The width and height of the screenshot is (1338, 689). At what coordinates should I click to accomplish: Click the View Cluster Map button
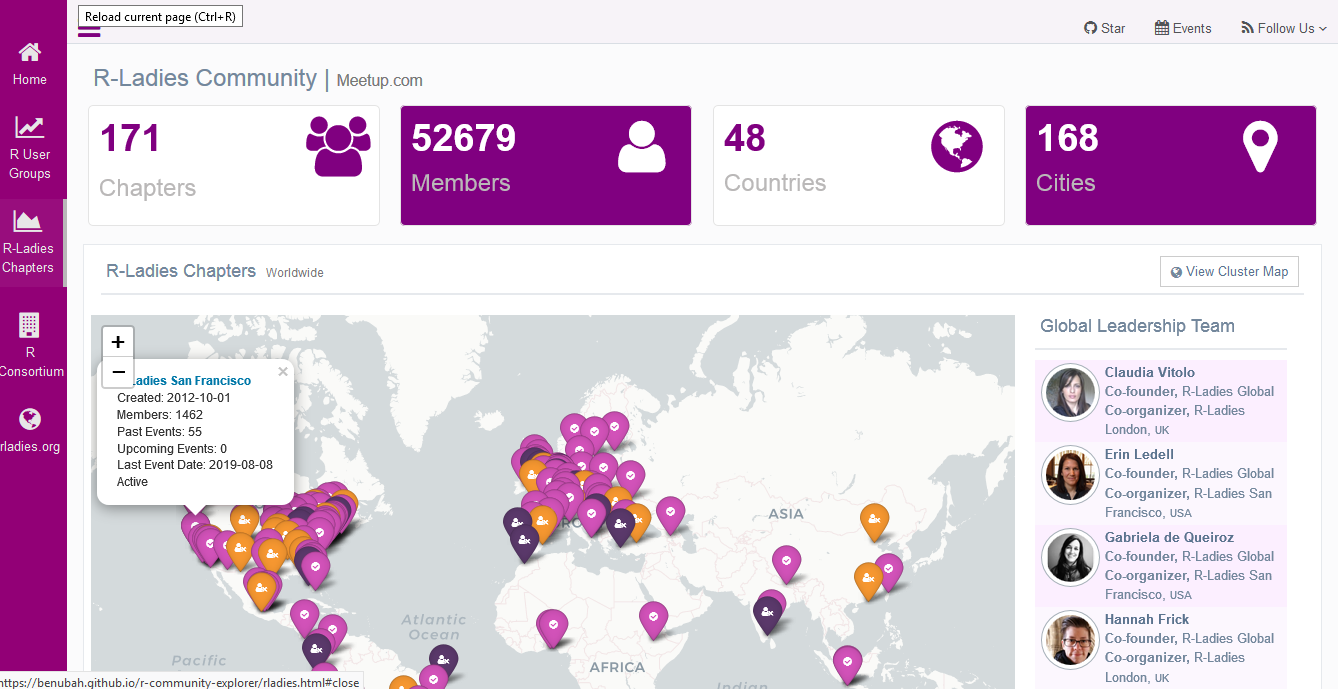[x=1229, y=271]
